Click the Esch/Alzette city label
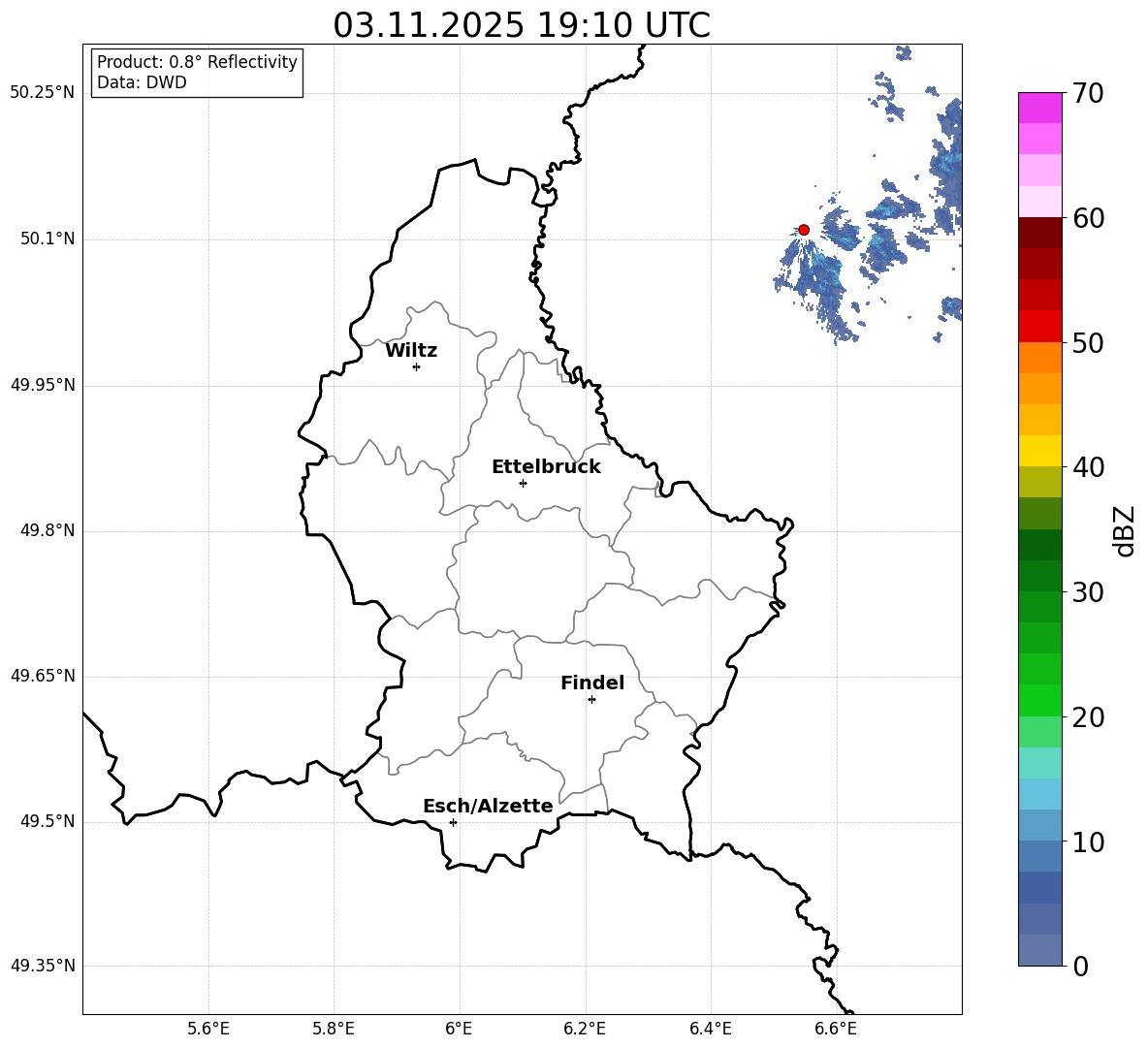Image resolution: width=1148 pixels, height=1048 pixels. [488, 806]
